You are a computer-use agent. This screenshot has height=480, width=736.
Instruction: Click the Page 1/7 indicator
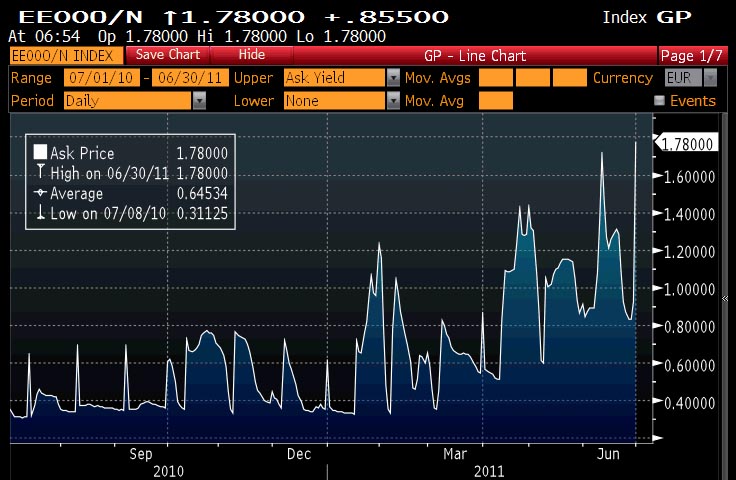[x=691, y=55]
